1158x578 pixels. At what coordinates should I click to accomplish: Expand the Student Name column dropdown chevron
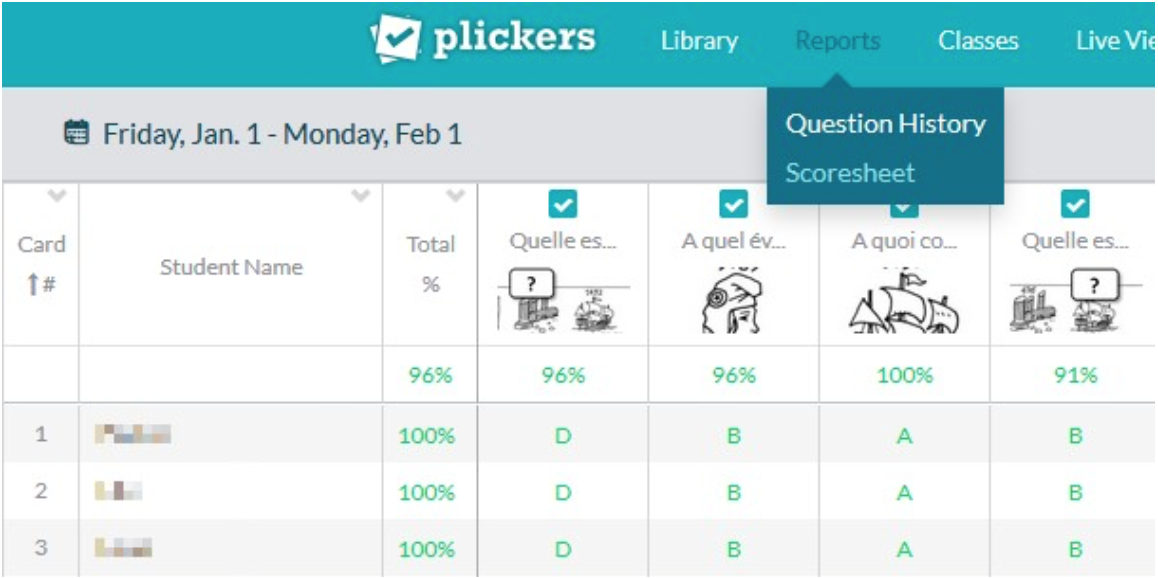[362, 194]
